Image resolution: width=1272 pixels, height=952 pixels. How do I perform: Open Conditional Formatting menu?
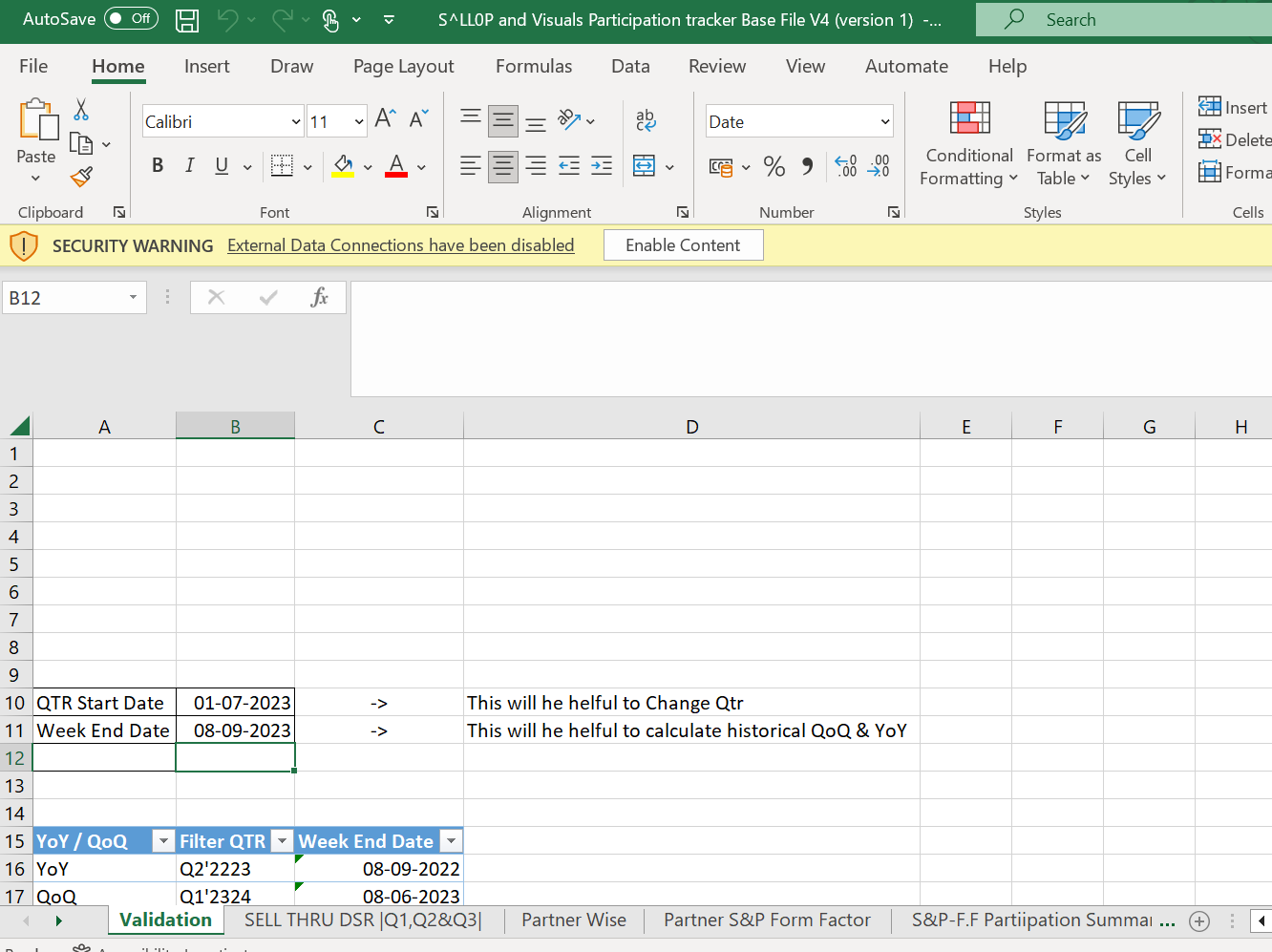coord(968,143)
